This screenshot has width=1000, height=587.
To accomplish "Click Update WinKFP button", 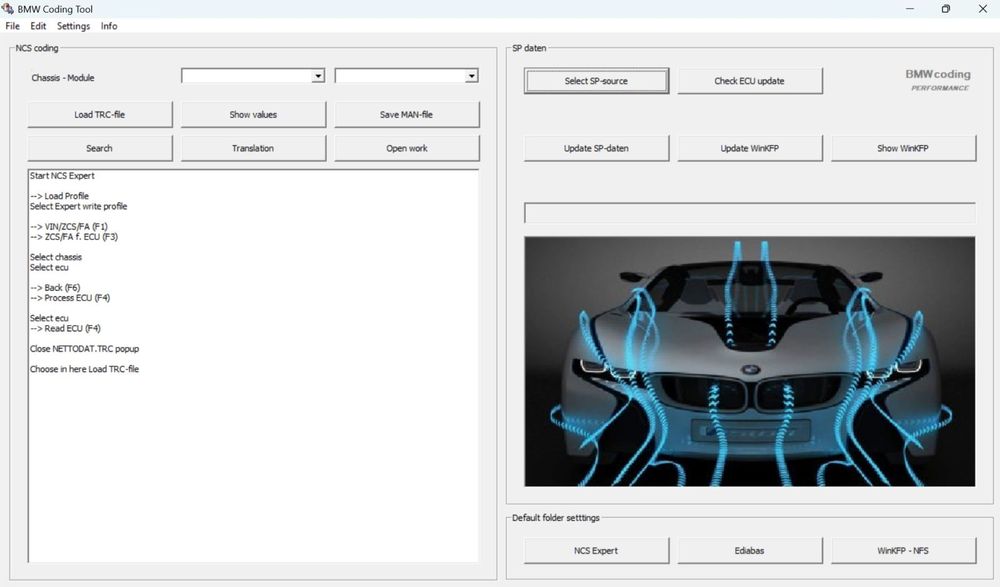I will [x=749, y=148].
